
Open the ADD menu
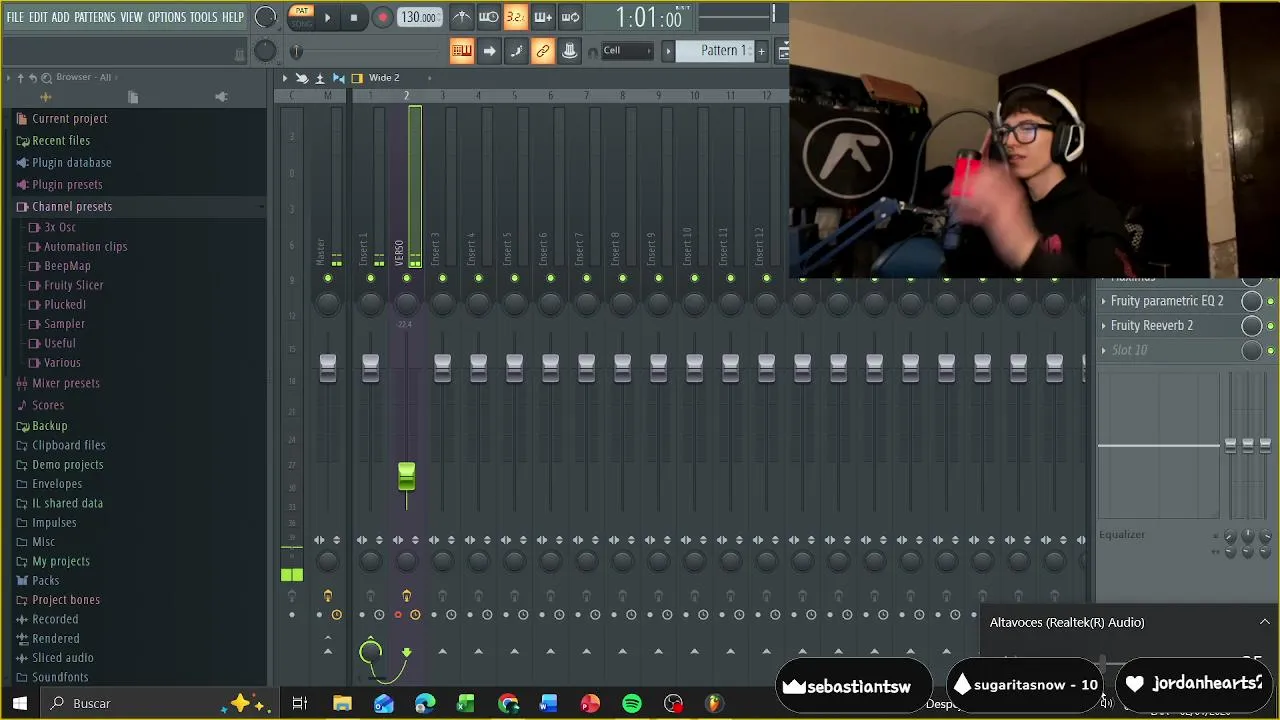pos(60,17)
